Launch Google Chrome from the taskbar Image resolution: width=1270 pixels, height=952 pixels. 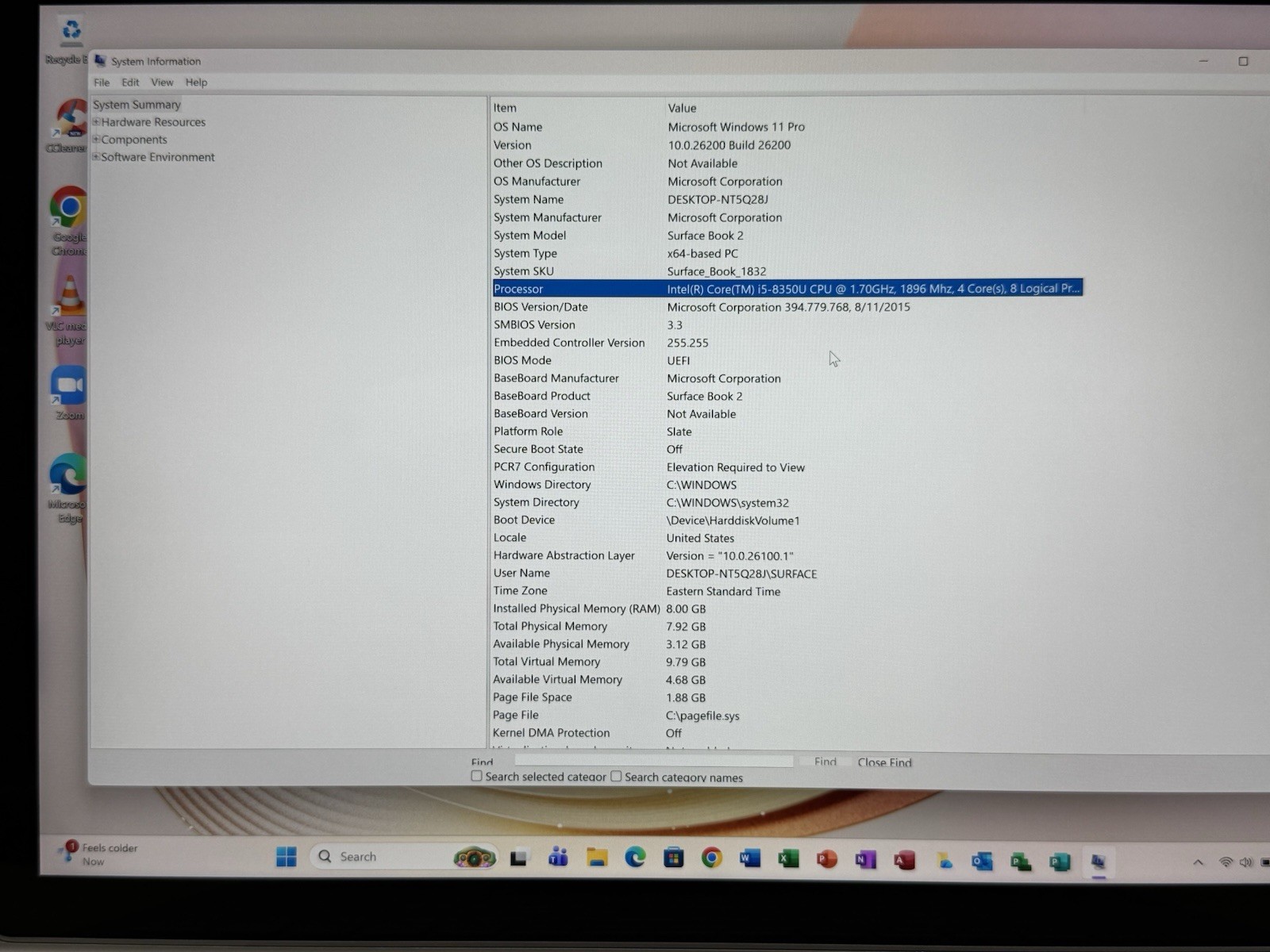click(712, 858)
